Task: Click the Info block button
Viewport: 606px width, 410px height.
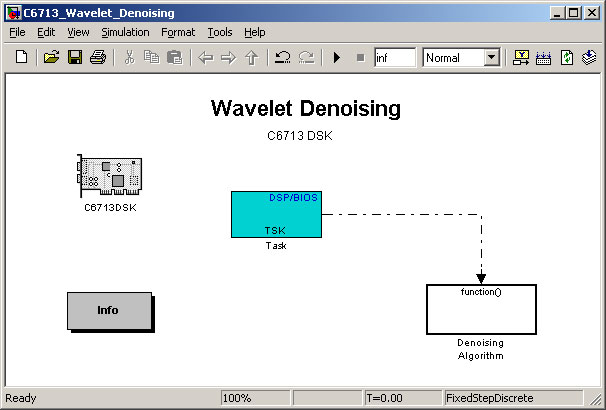Action: point(110,311)
